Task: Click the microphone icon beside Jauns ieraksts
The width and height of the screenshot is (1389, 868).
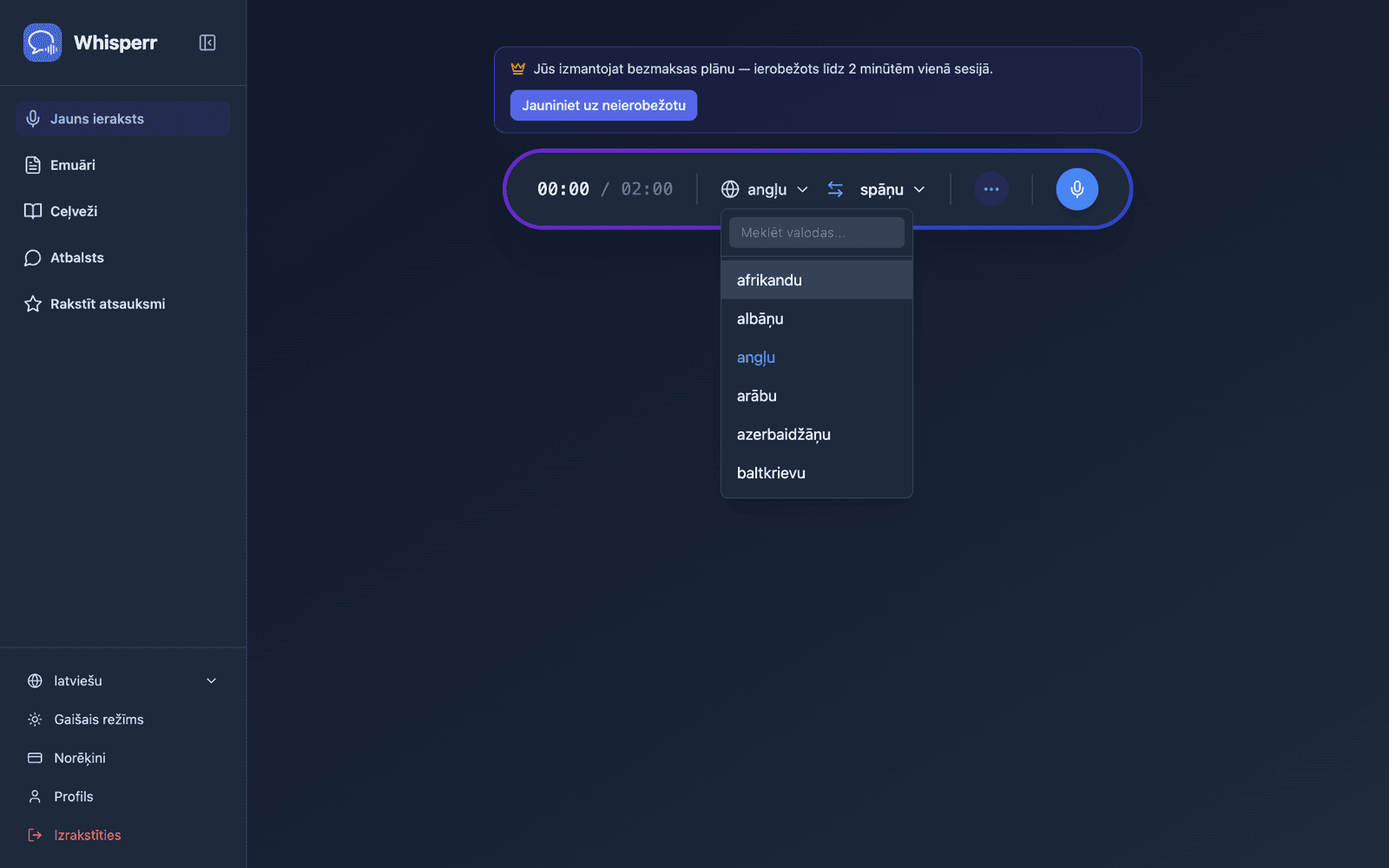Action: (33, 119)
